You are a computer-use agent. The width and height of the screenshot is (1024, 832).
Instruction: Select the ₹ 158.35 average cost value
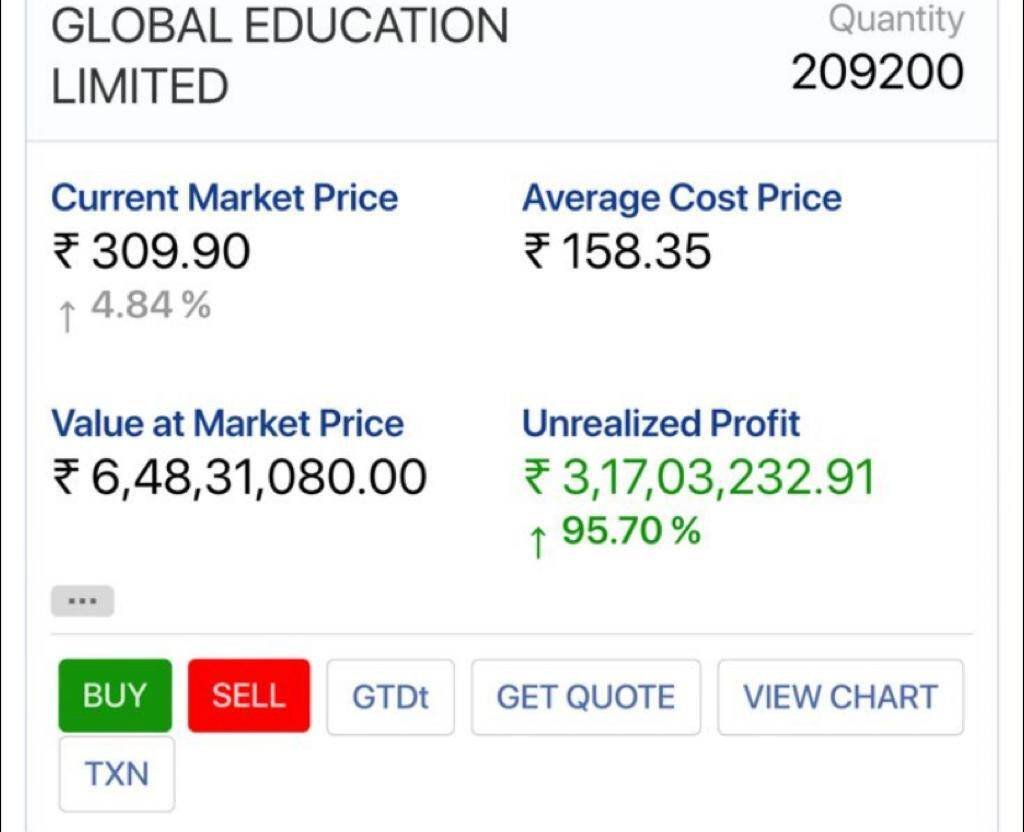(x=617, y=251)
